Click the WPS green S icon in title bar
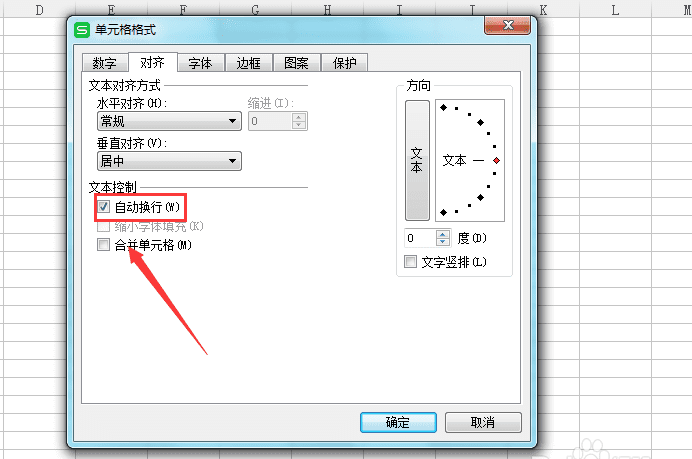 coord(82,30)
